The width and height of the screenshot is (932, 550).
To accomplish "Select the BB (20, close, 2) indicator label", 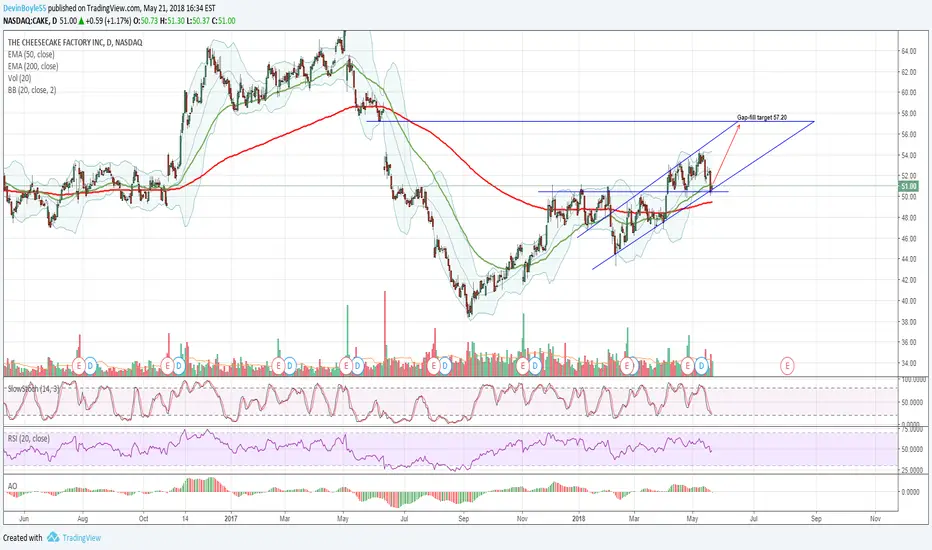I will [x=32, y=90].
